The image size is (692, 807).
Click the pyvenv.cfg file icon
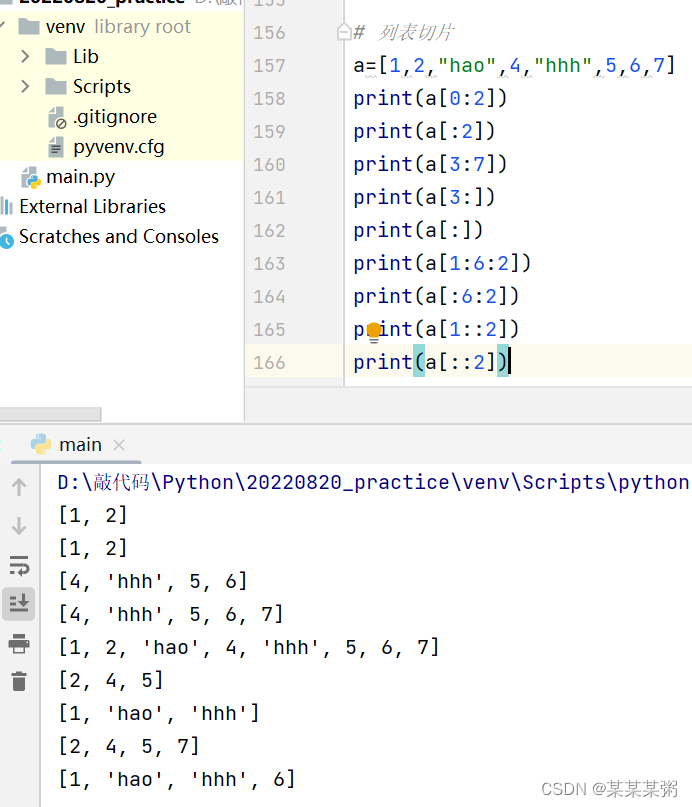[56, 147]
